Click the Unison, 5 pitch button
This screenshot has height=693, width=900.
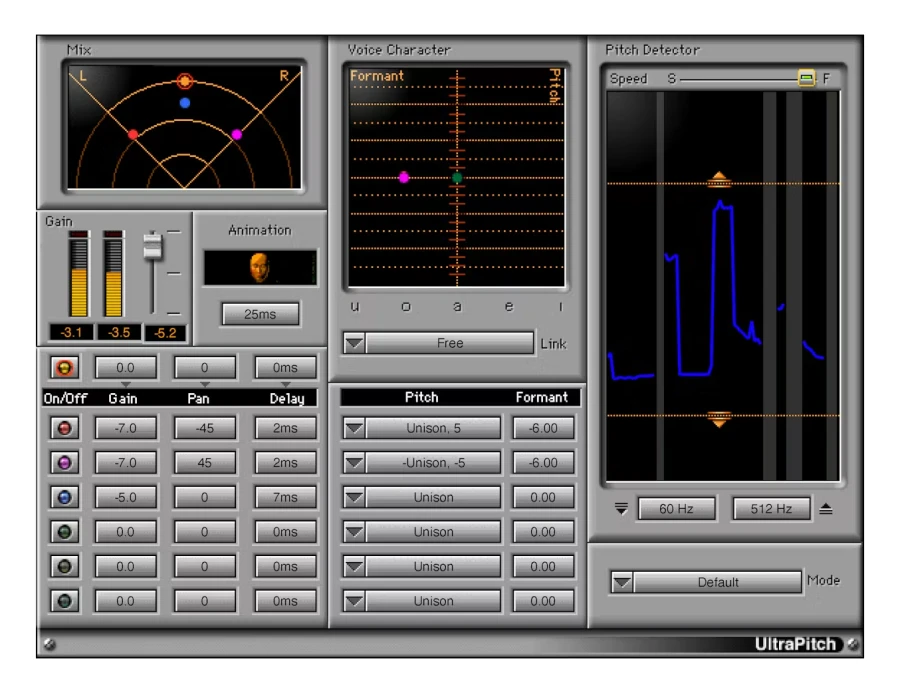433,428
